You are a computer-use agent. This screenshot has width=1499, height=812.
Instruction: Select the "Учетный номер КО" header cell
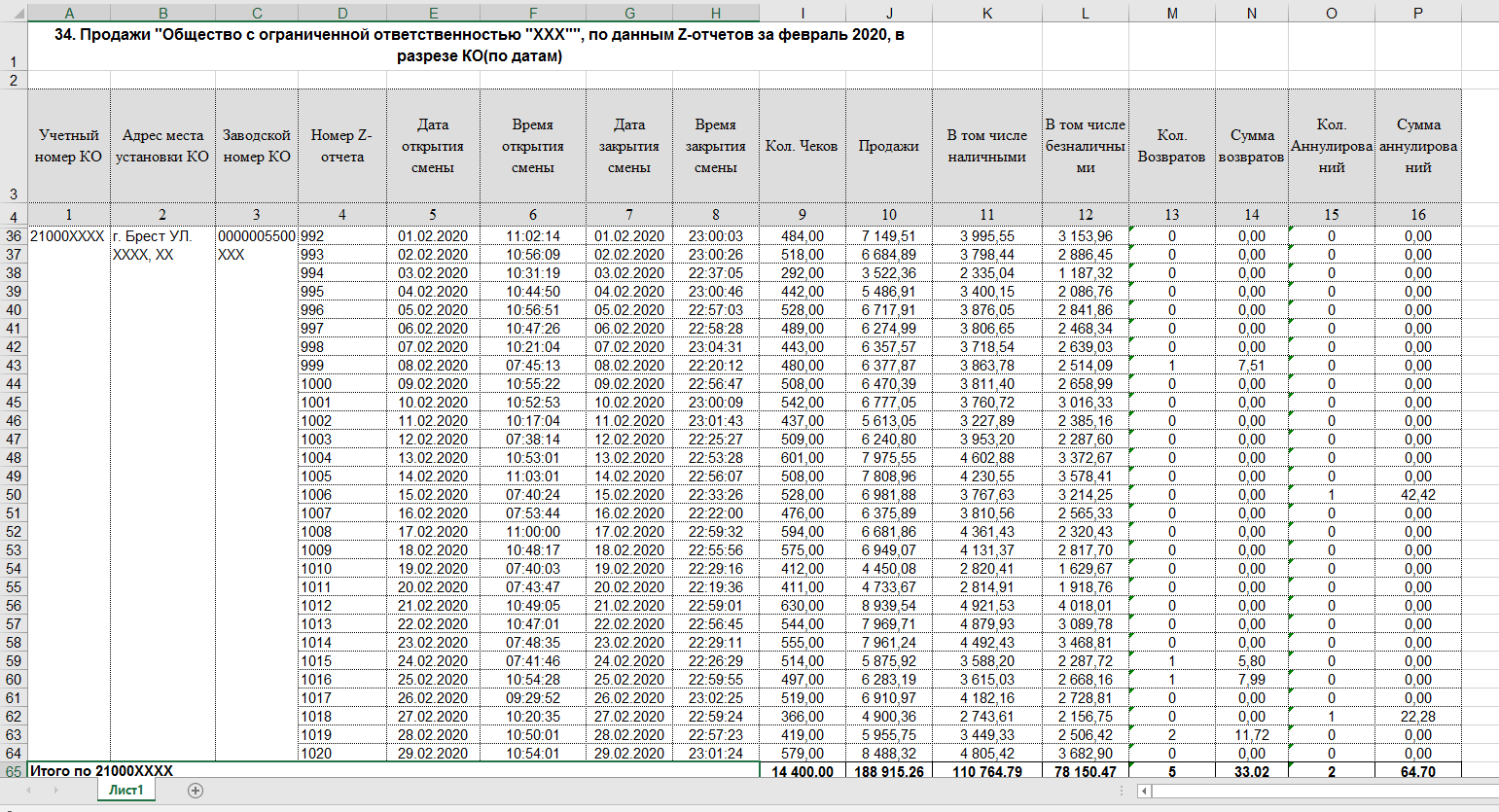tap(69, 146)
